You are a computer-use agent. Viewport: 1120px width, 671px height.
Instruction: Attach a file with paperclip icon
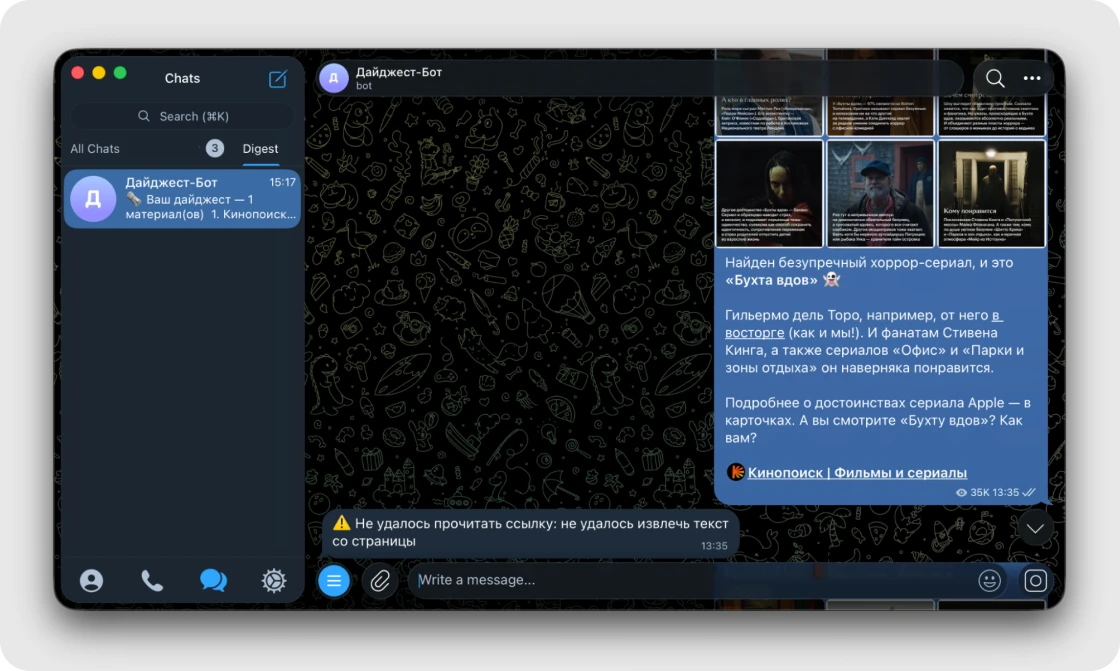pyautogui.click(x=379, y=580)
